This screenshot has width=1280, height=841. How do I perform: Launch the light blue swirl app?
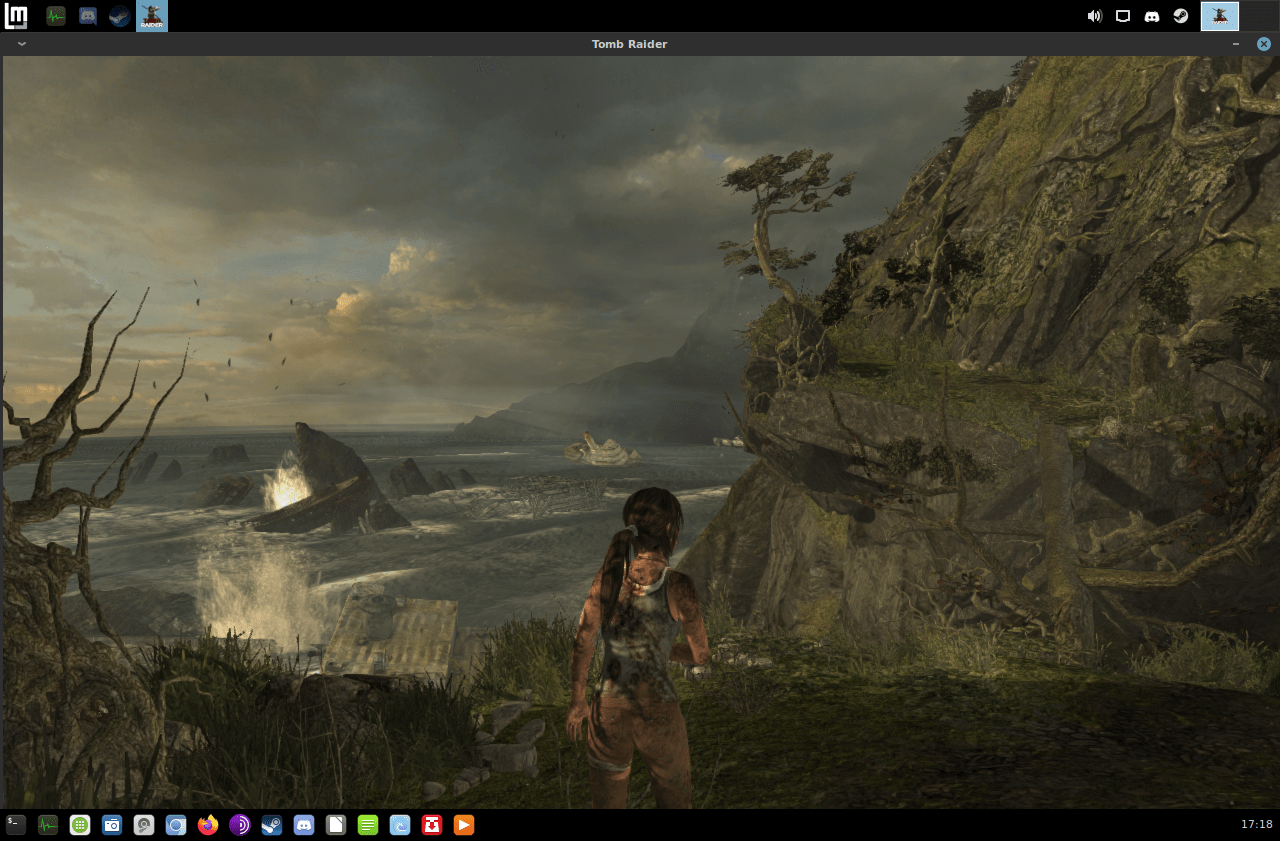click(400, 825)
